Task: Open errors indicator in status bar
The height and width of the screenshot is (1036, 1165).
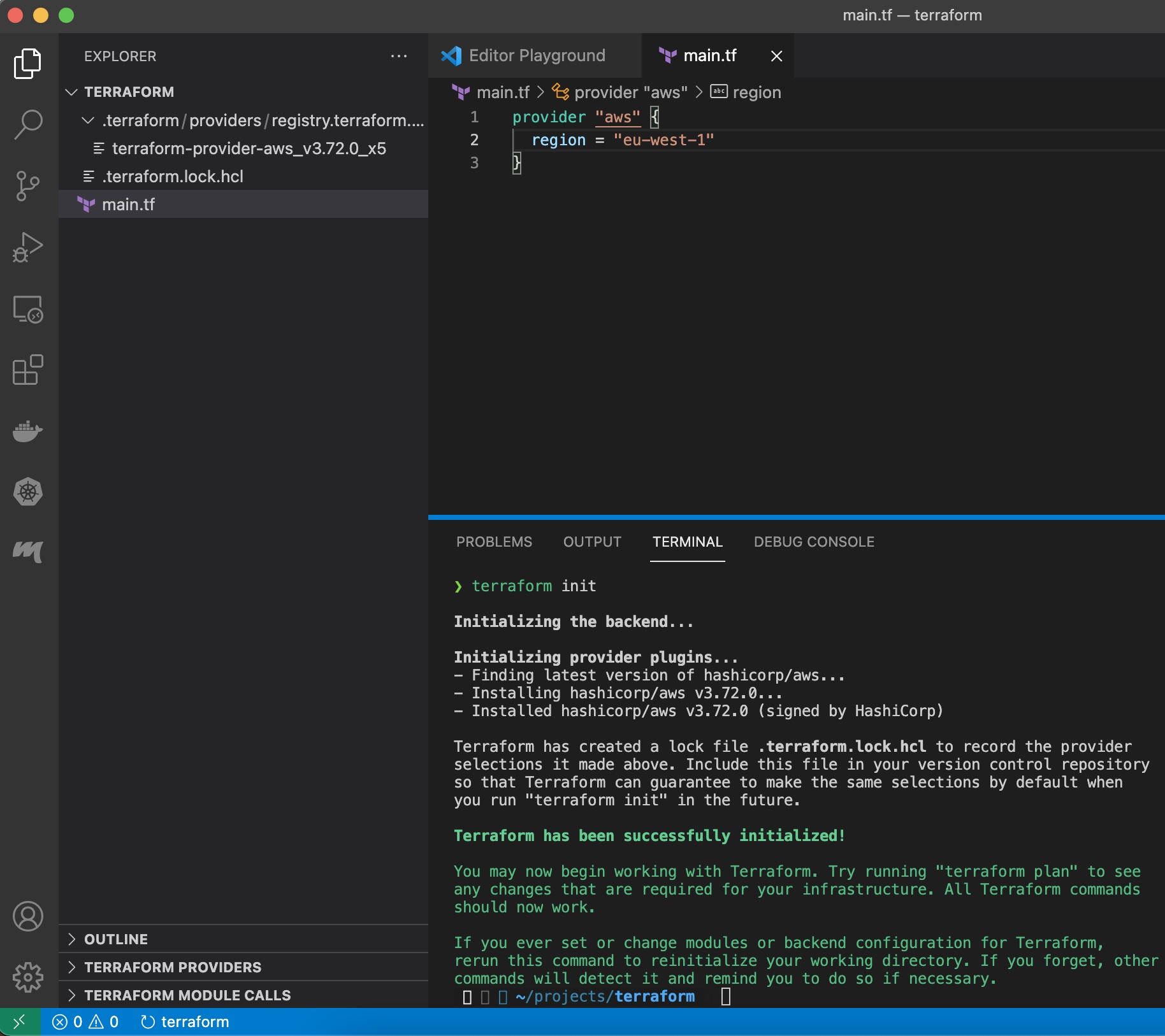Action: click(x=67, y=1022)
